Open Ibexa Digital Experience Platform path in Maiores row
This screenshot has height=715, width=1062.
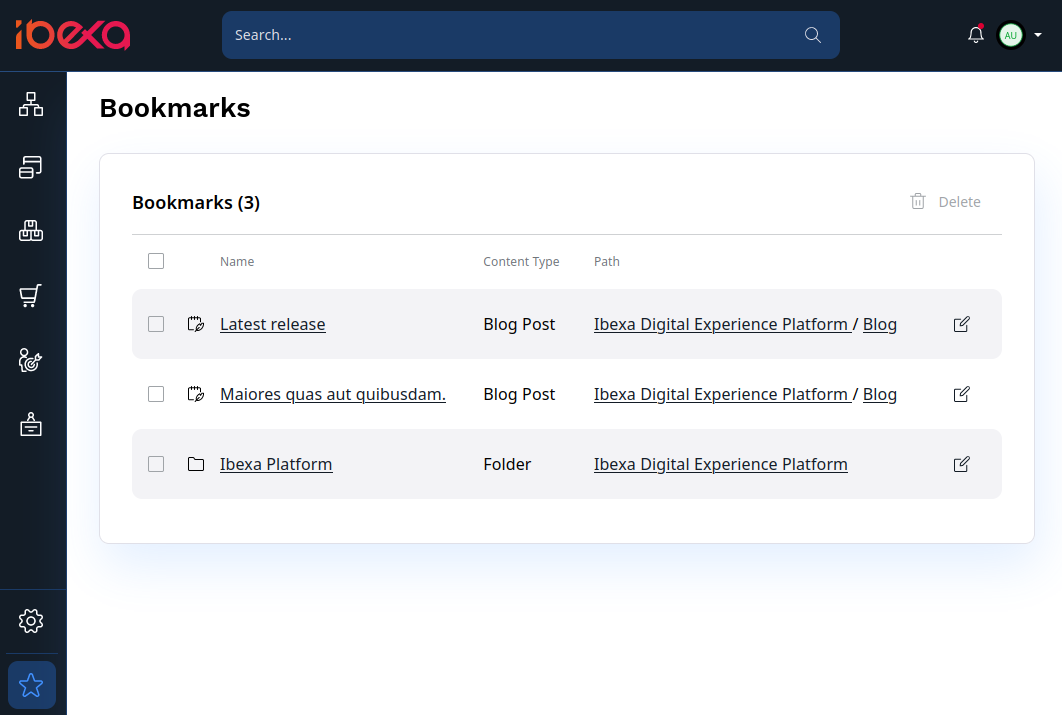(721, 394)
